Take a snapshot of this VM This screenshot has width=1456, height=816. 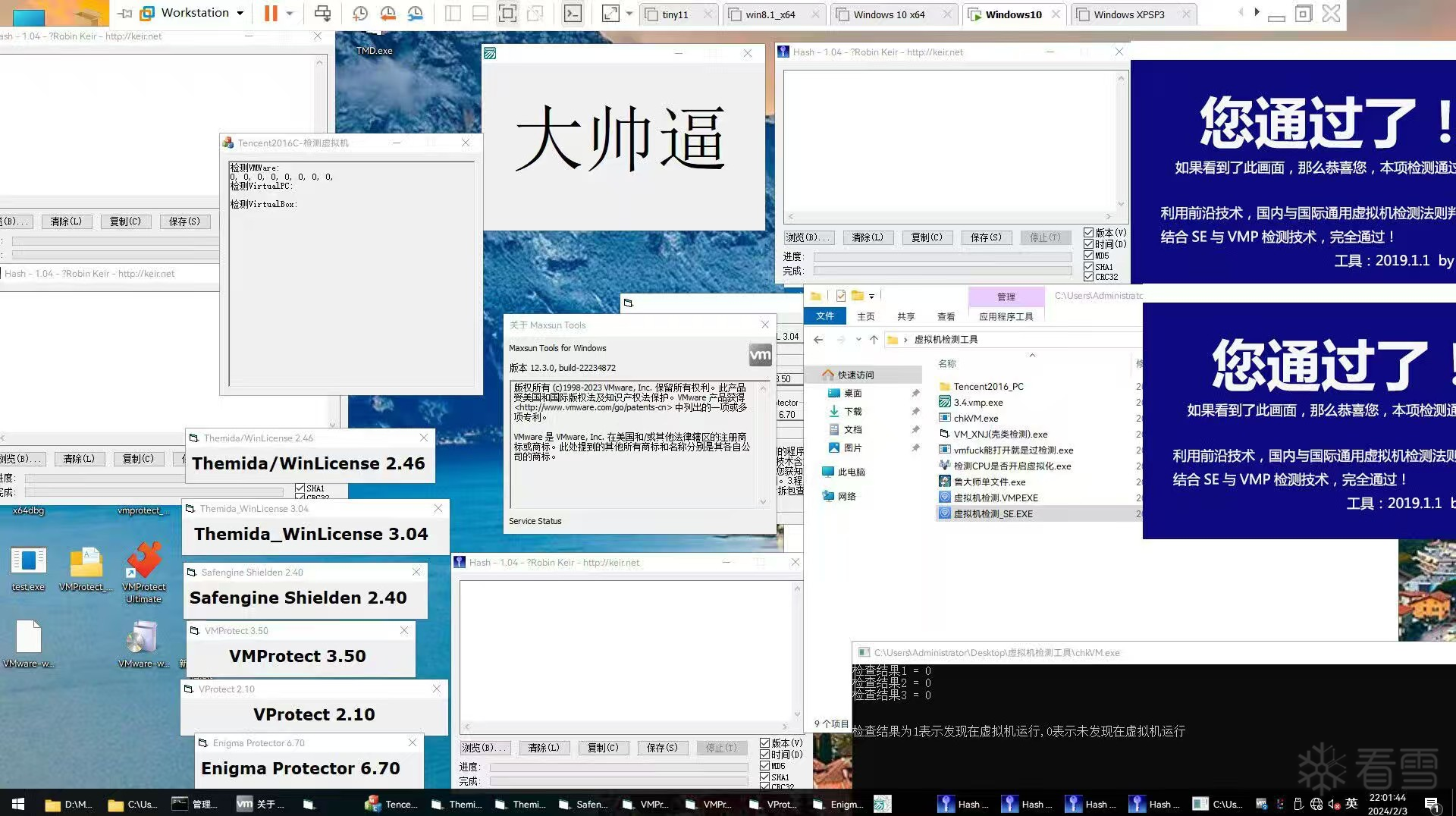click(x=360, y=13)
